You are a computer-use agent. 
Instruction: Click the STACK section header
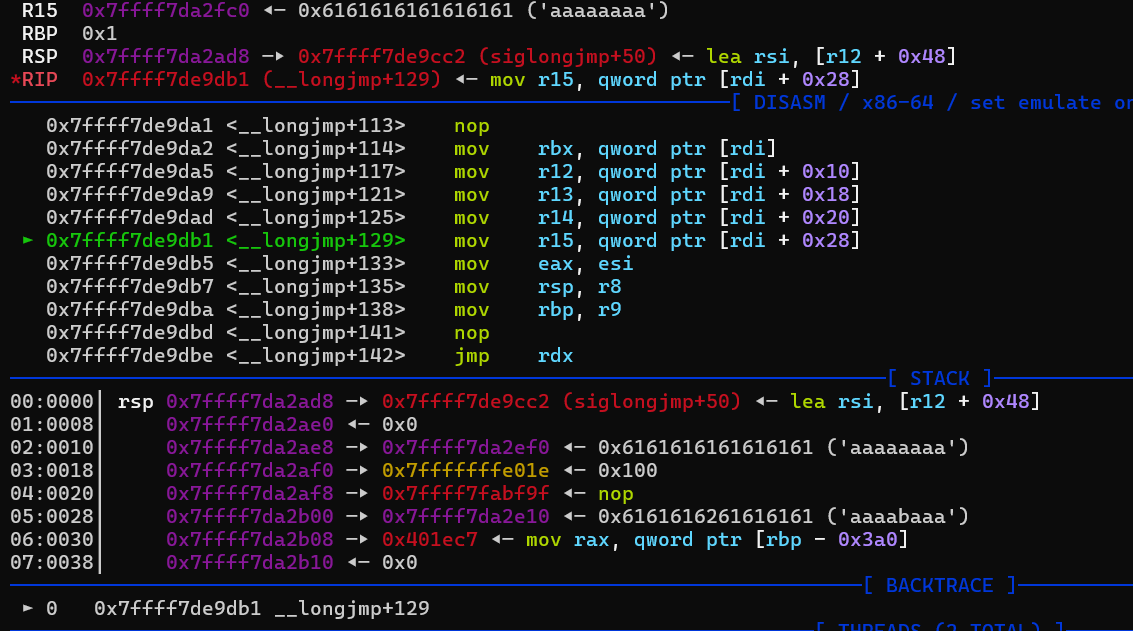[x=939, y=378]
